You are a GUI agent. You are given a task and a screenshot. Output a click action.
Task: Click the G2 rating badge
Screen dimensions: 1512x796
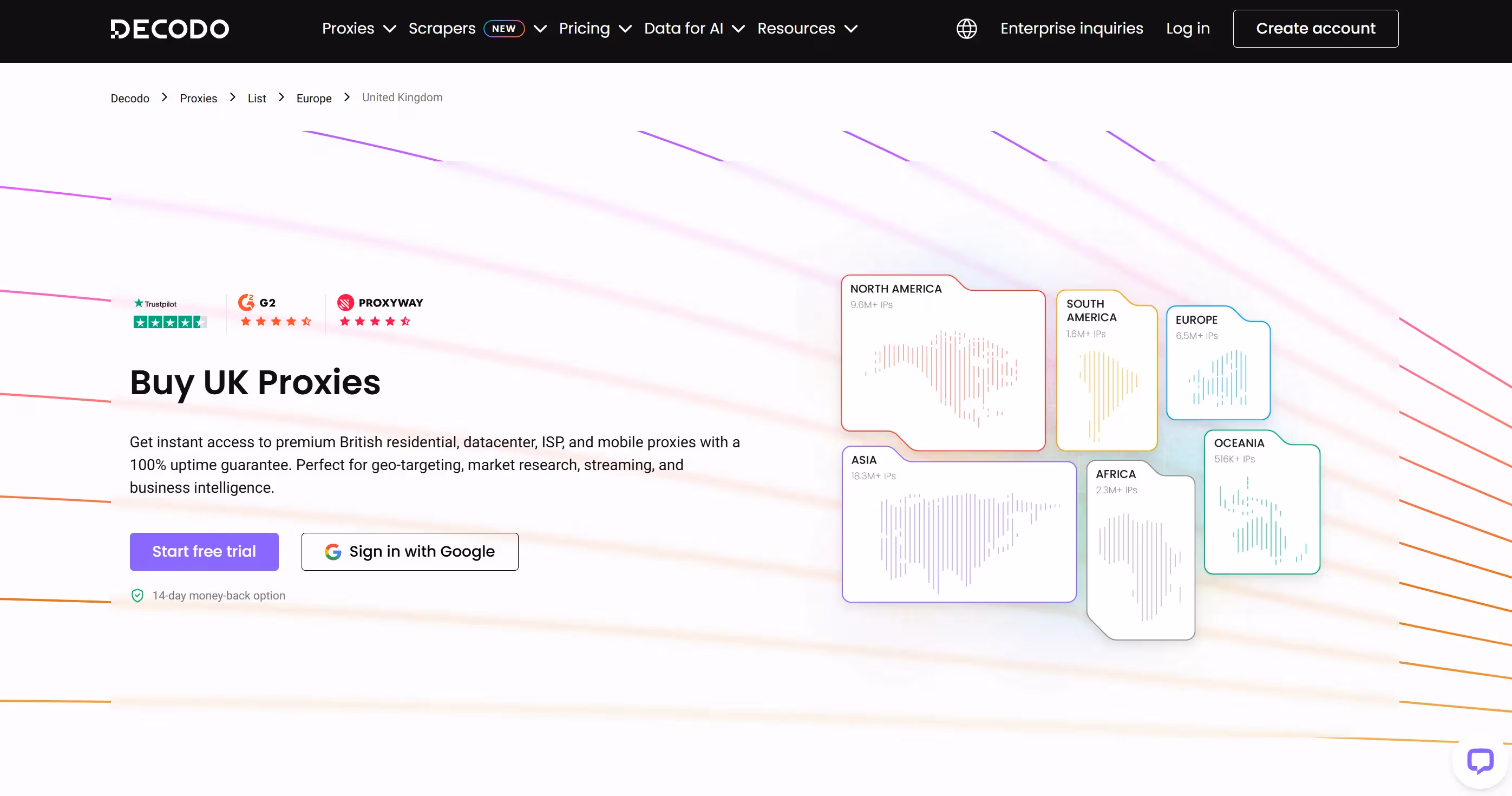pyautogui.click(x=274, y=311)
